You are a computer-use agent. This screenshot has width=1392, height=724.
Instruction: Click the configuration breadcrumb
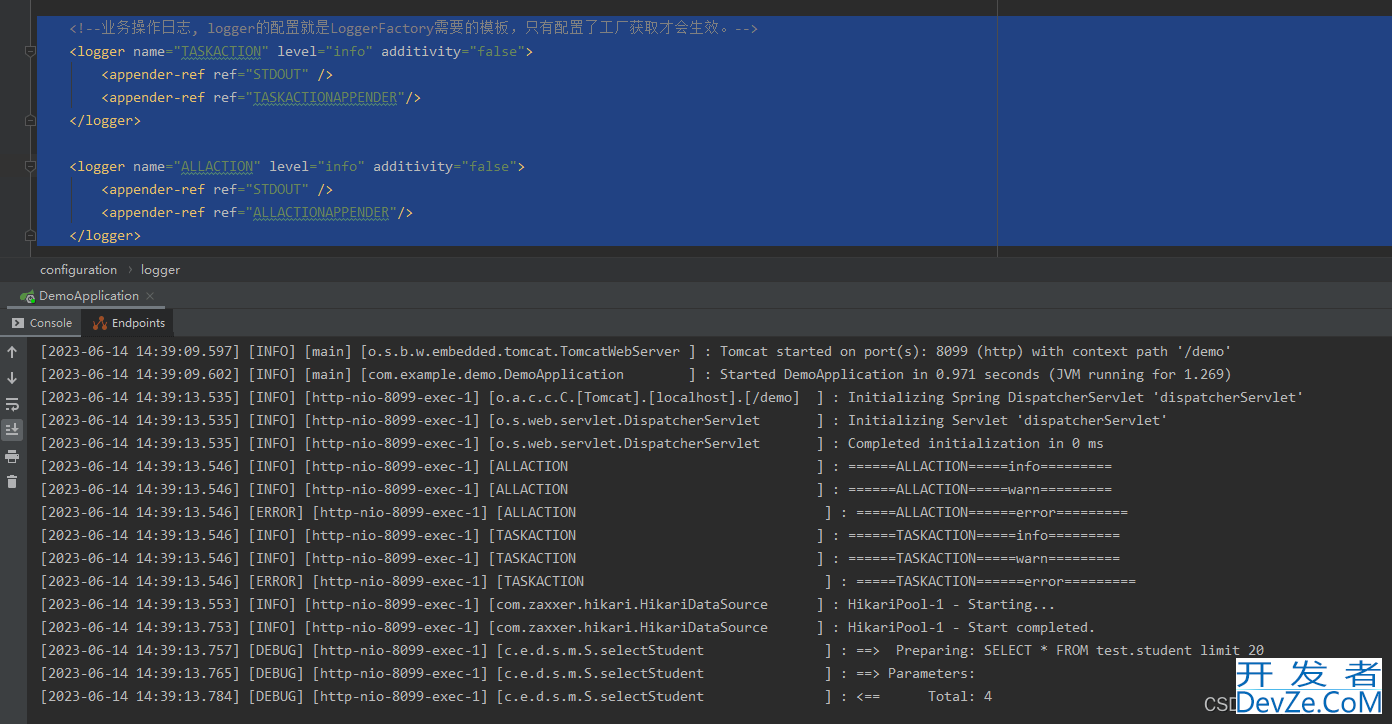tap(78, 270)
